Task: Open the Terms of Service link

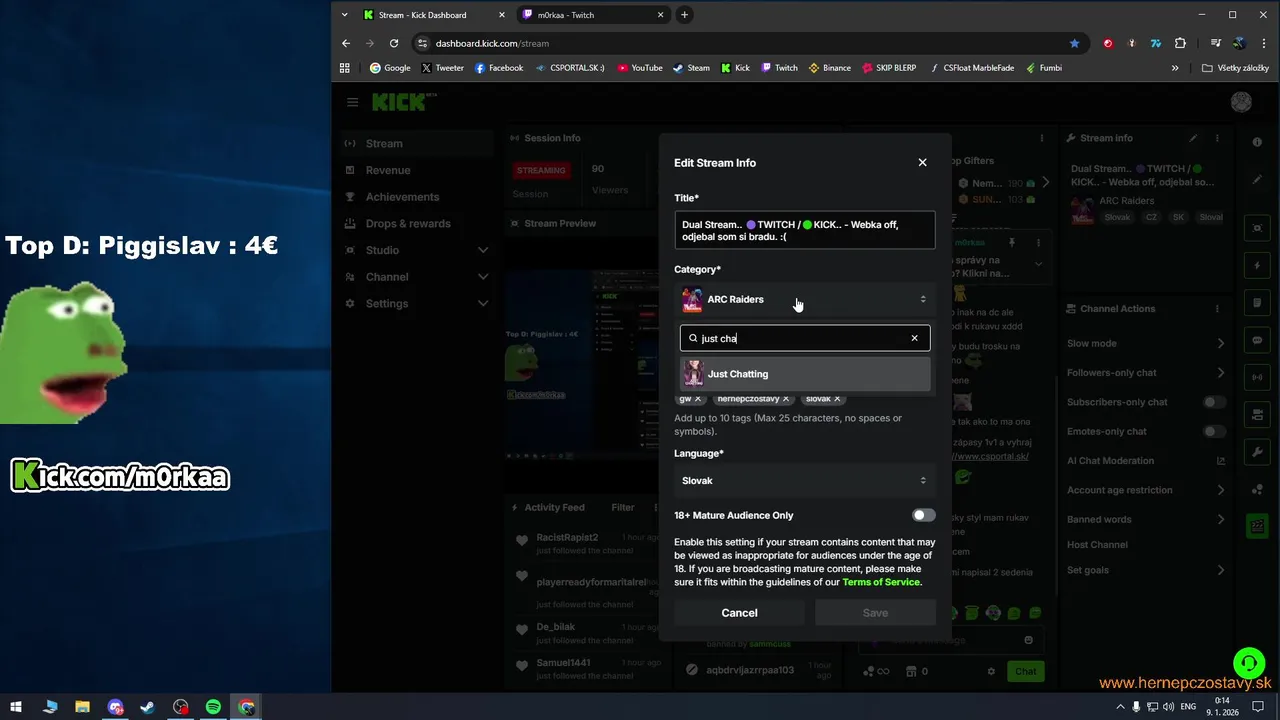Action: click(881, 582)
